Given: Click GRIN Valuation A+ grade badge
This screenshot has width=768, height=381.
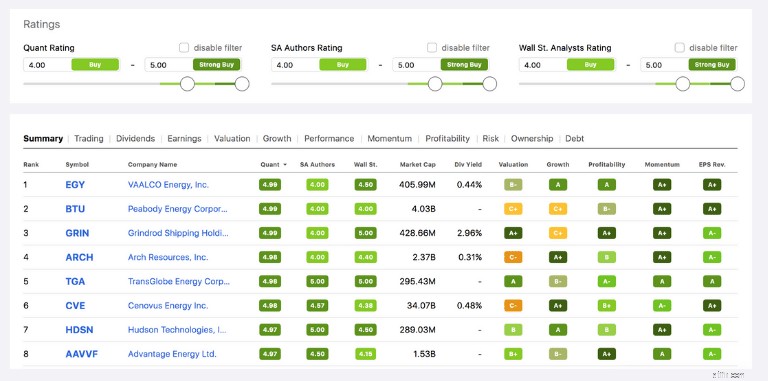Looking at the screenshot, I should coord(513,233).
